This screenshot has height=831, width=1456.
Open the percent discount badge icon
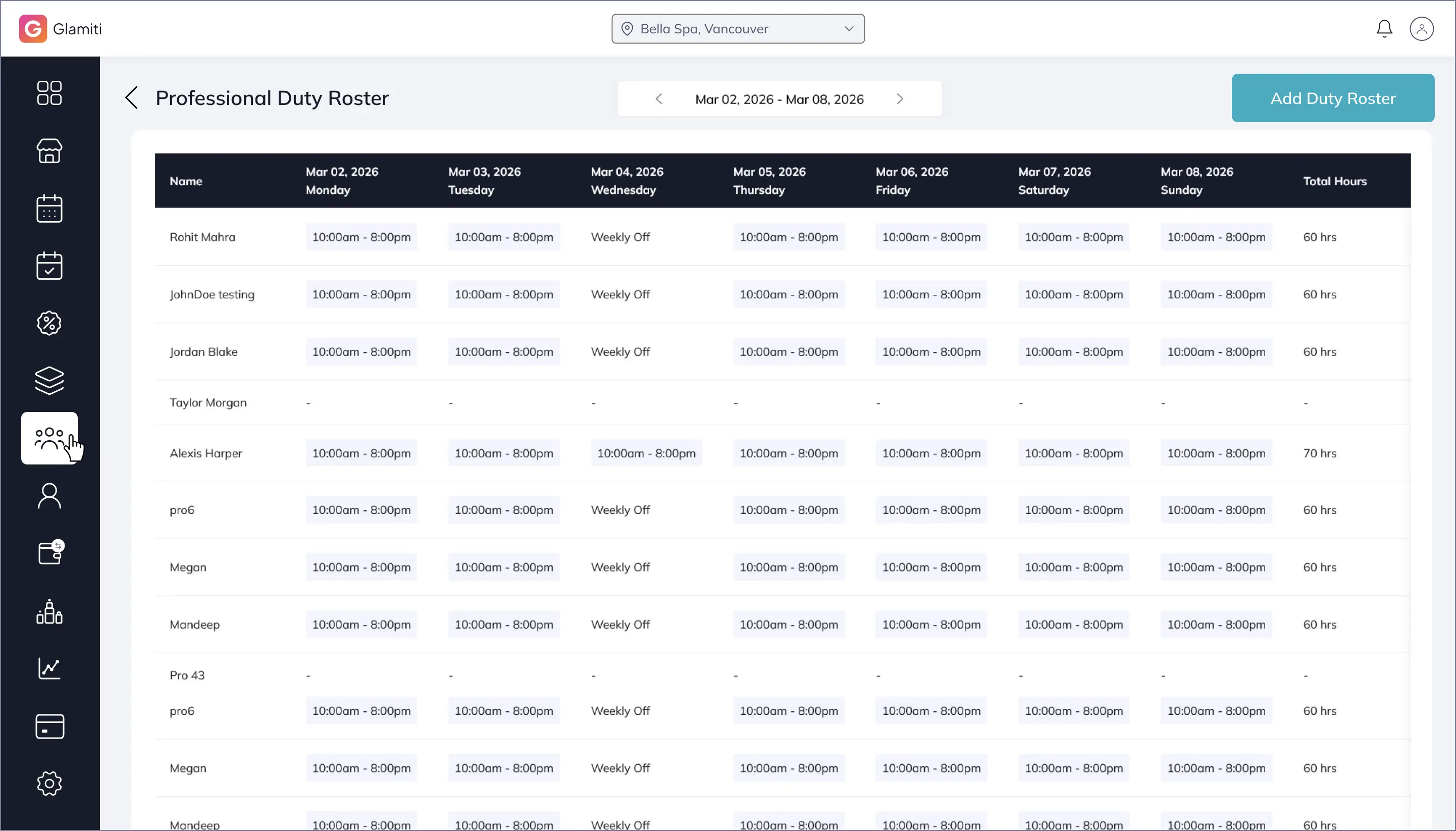tap(49, 323)
